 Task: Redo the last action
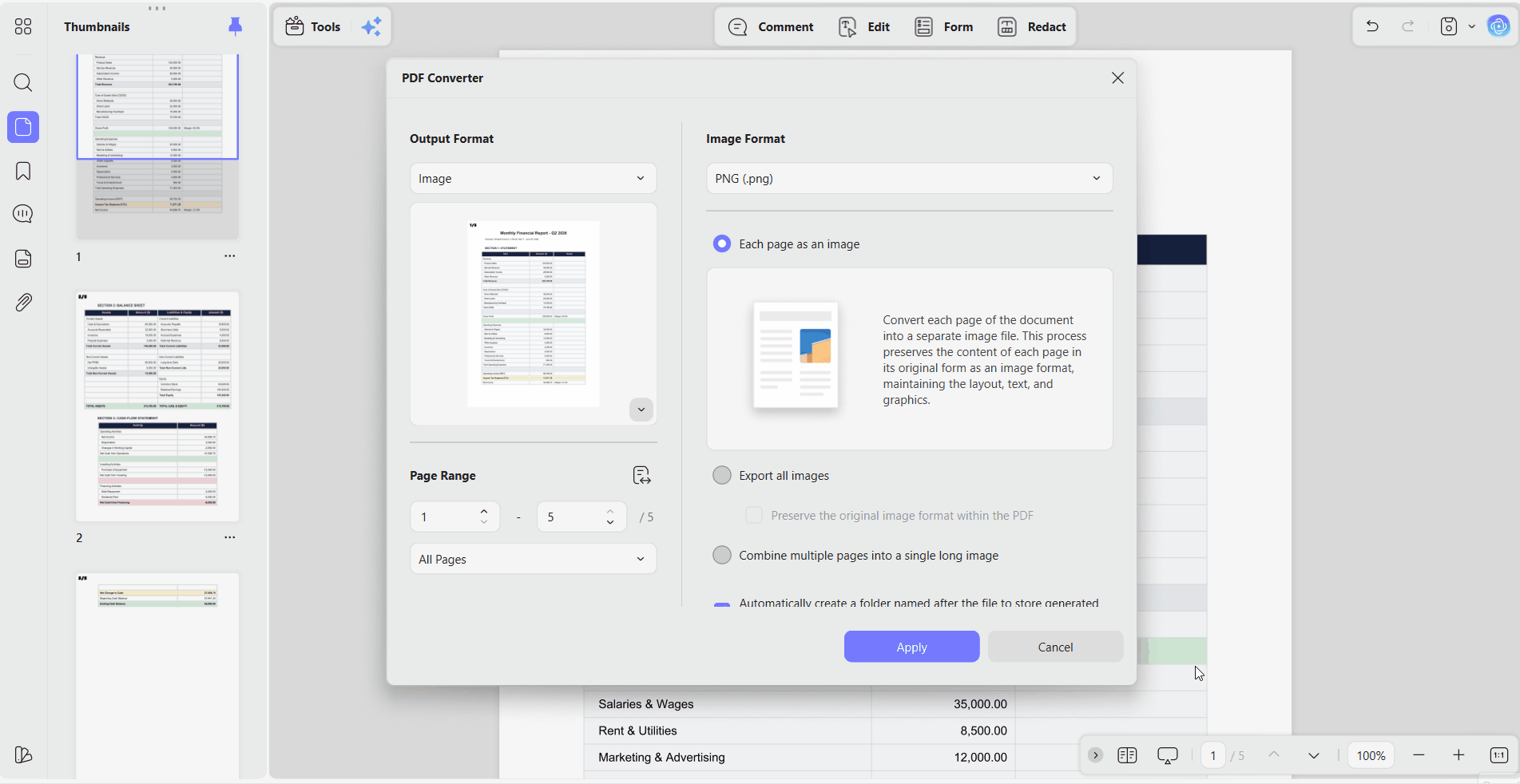pyautogui.click(x=1408, y=26)
